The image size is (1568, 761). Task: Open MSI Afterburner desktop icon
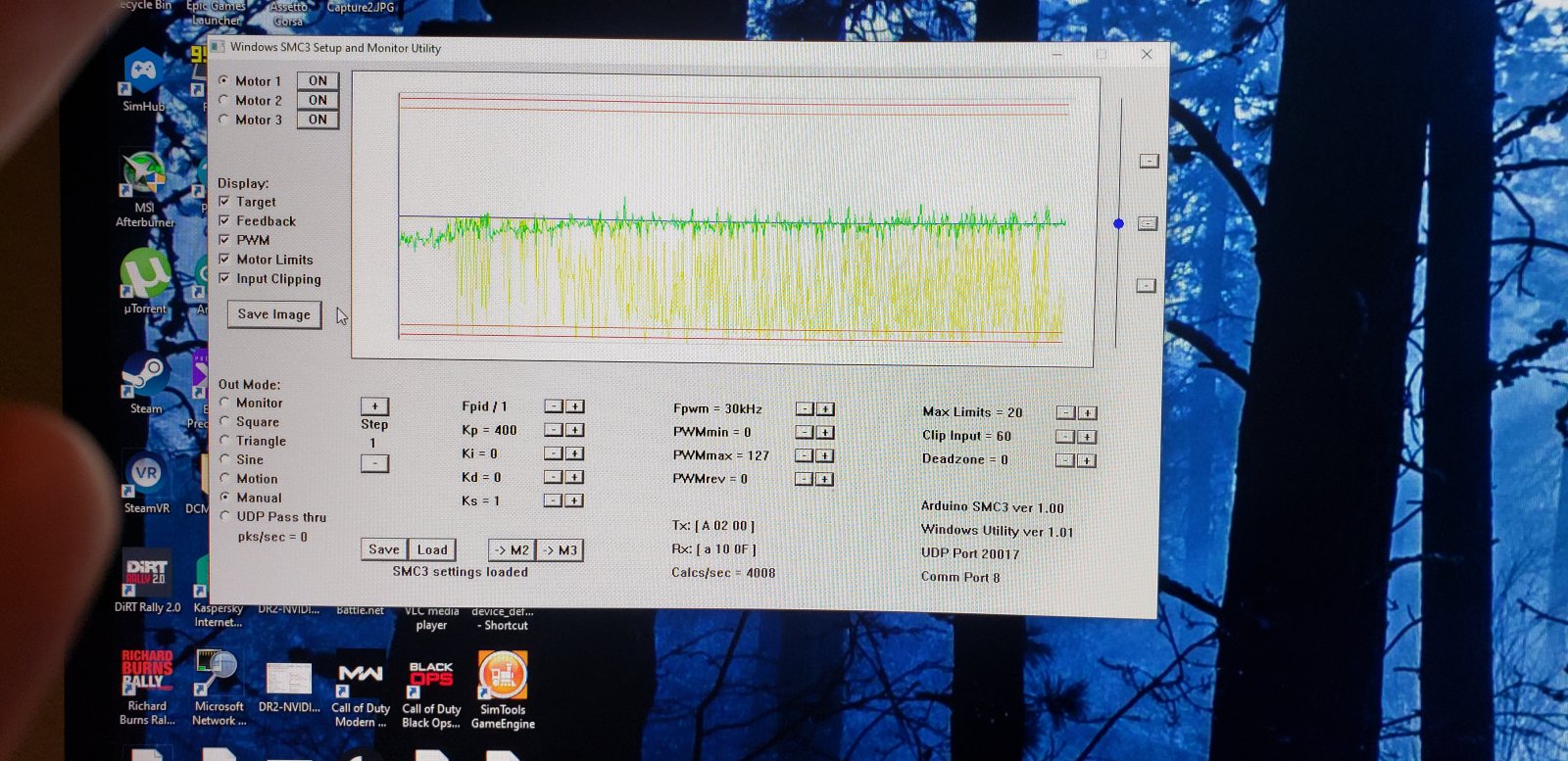[143, 174]
